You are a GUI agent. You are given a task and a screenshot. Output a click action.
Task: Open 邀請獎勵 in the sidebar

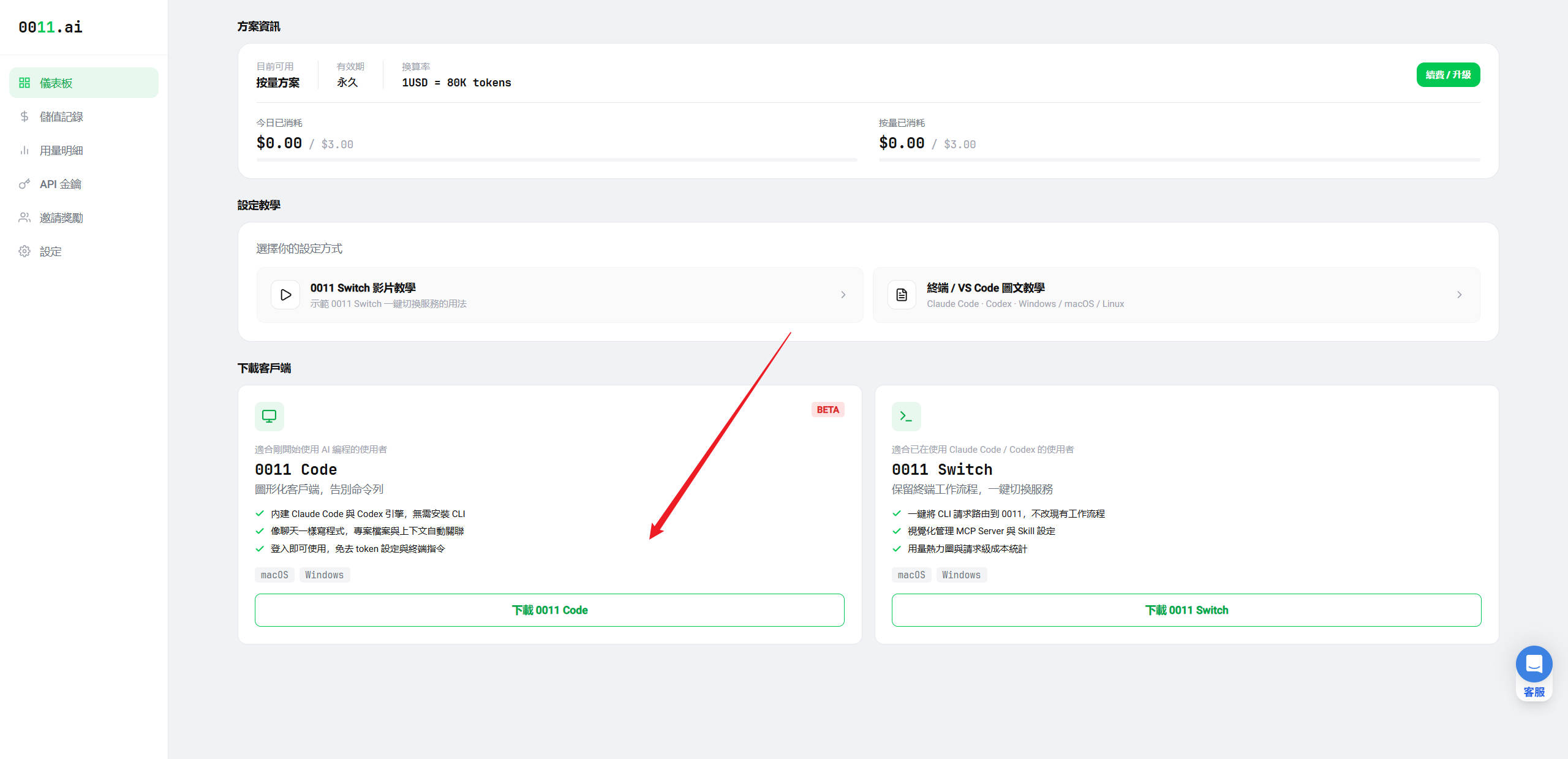(x=84, y=217)
